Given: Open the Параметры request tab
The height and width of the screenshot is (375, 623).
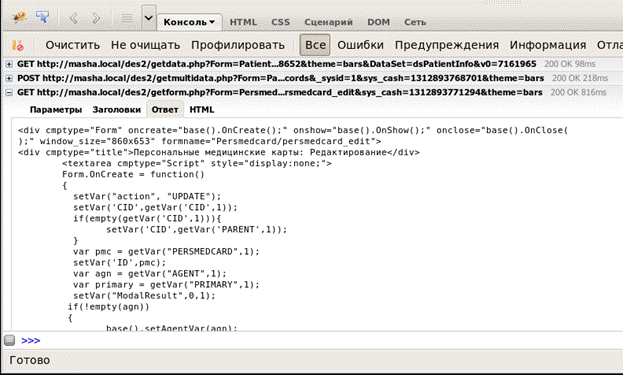Looking at the screenshot, I should coord(56,110).
